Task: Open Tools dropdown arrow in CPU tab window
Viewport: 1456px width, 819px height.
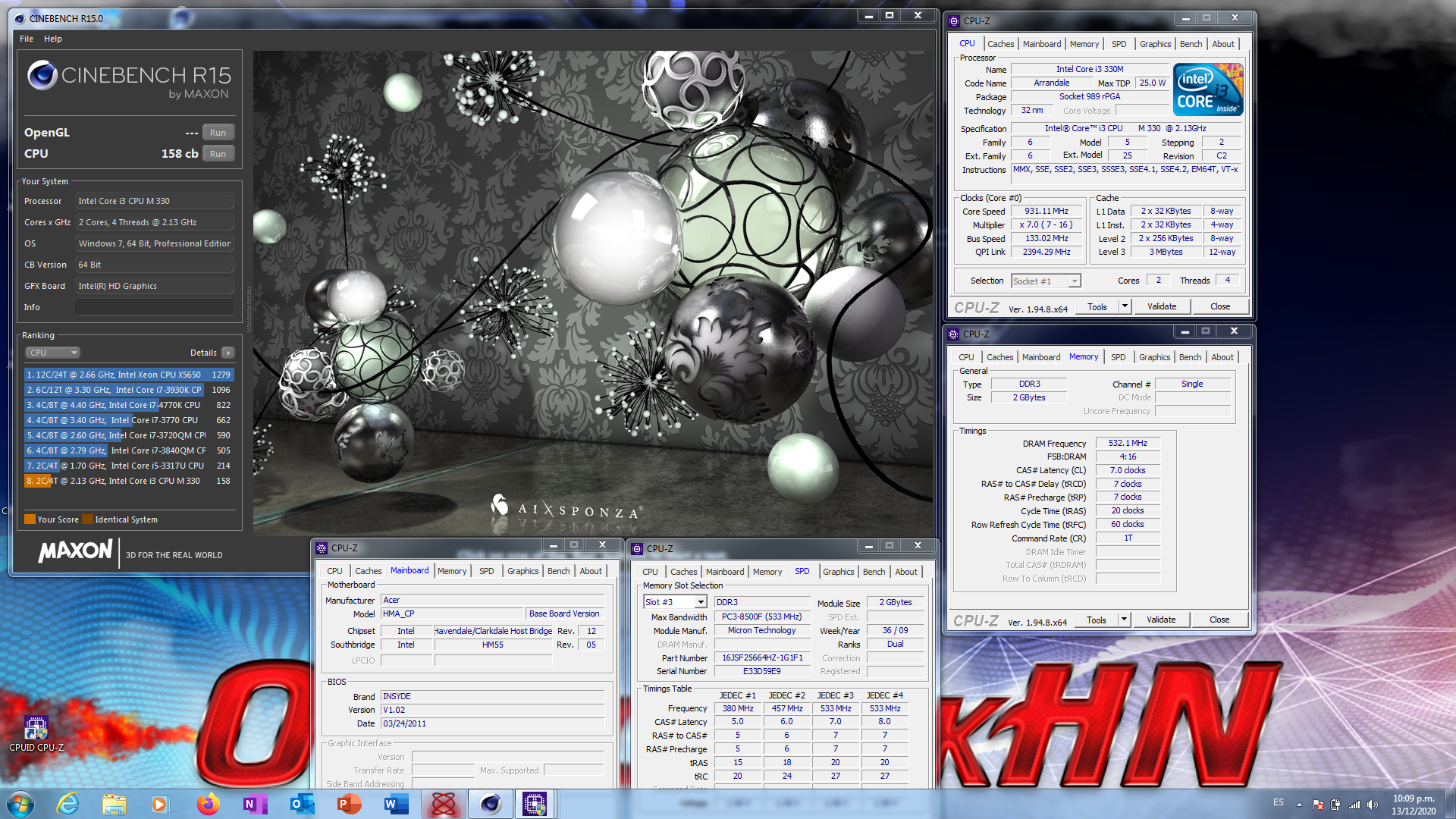Action: (x=1125, y=306)
